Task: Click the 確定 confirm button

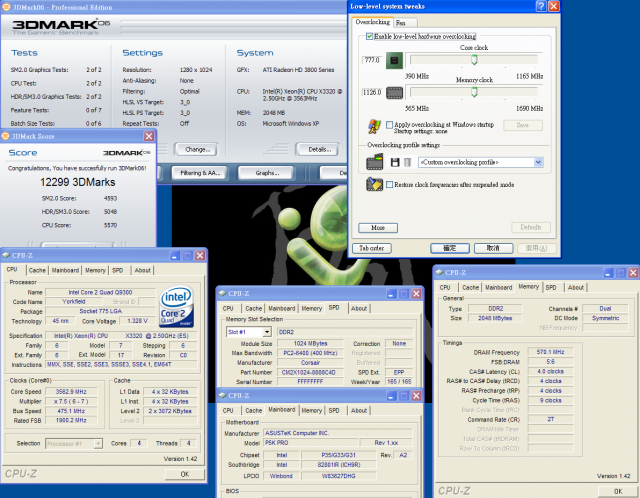Action: tap(450, 248)
